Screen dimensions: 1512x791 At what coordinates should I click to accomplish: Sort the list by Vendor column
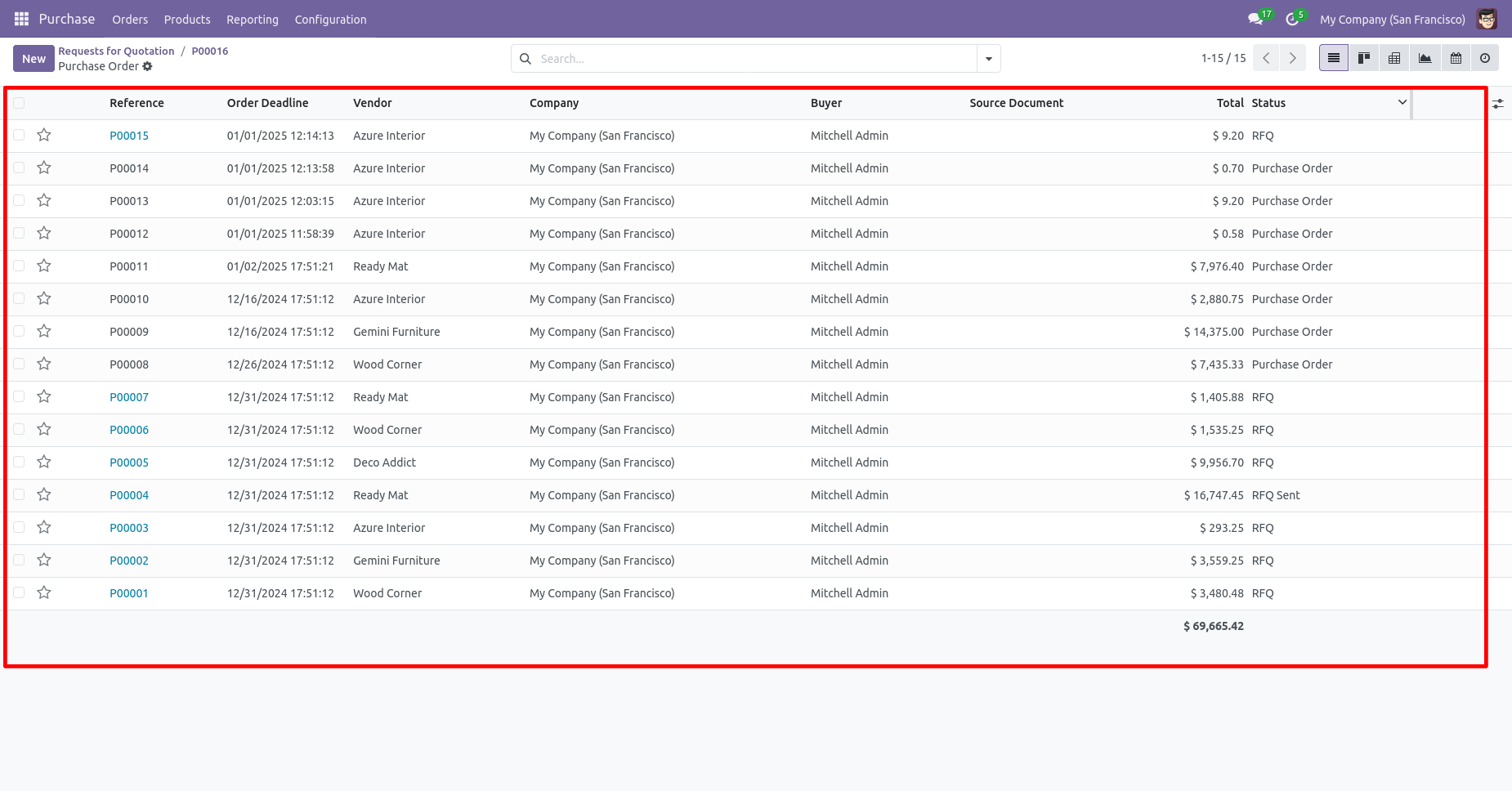pos(373,103)
